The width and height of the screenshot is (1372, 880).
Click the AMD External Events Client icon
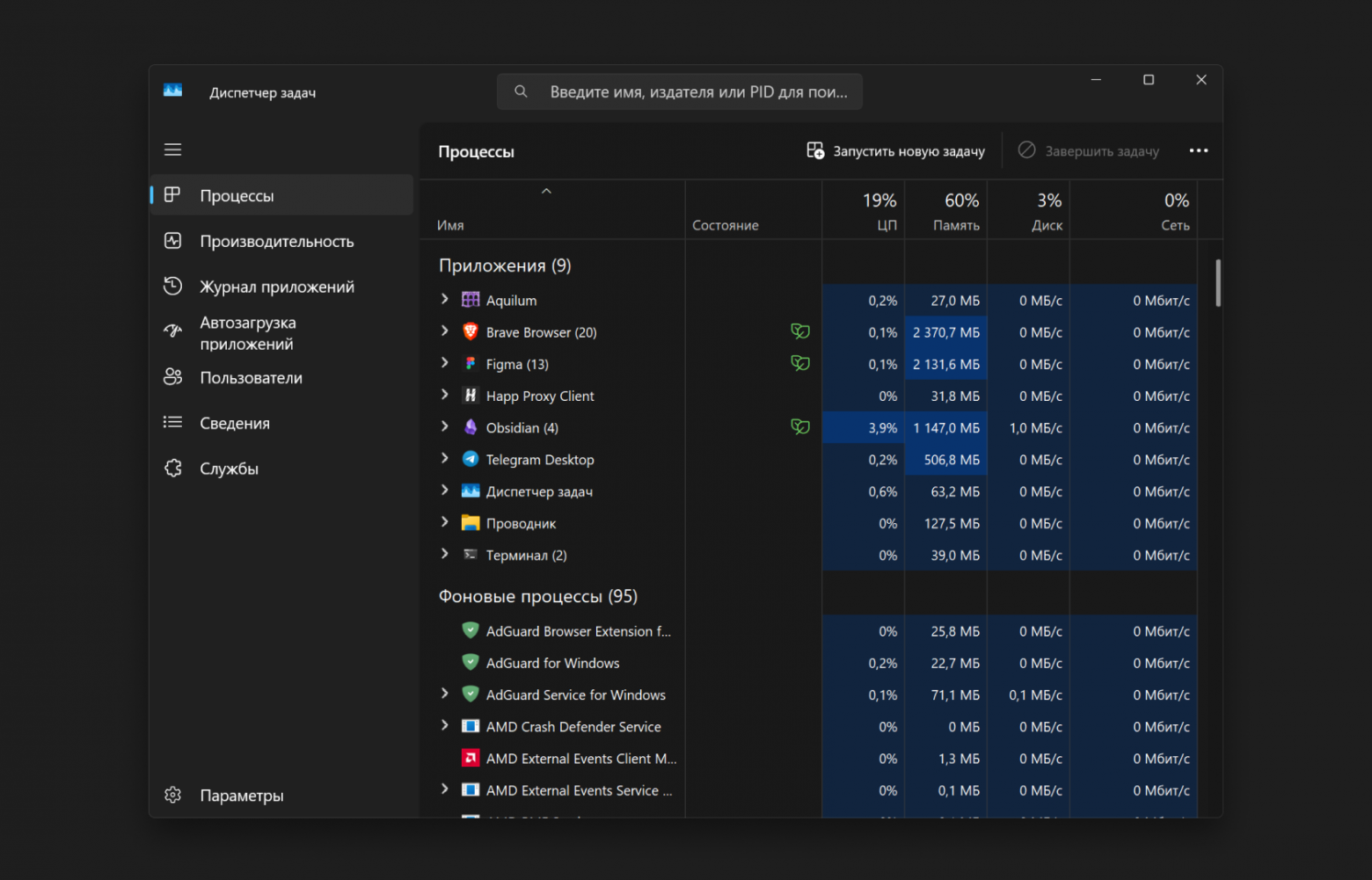pos(471,758)
